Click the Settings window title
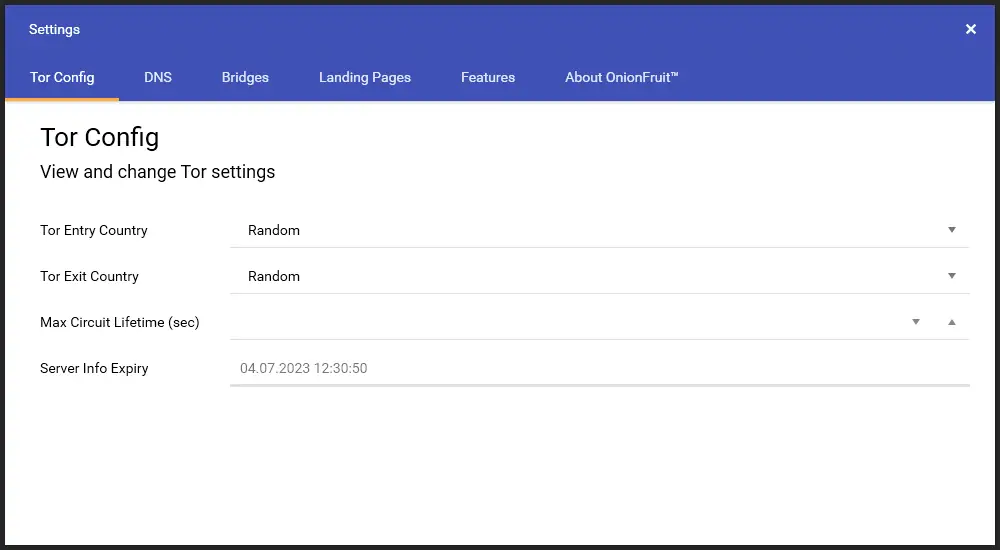This screenshot has width=1000, height=550. tap(54, 29)
